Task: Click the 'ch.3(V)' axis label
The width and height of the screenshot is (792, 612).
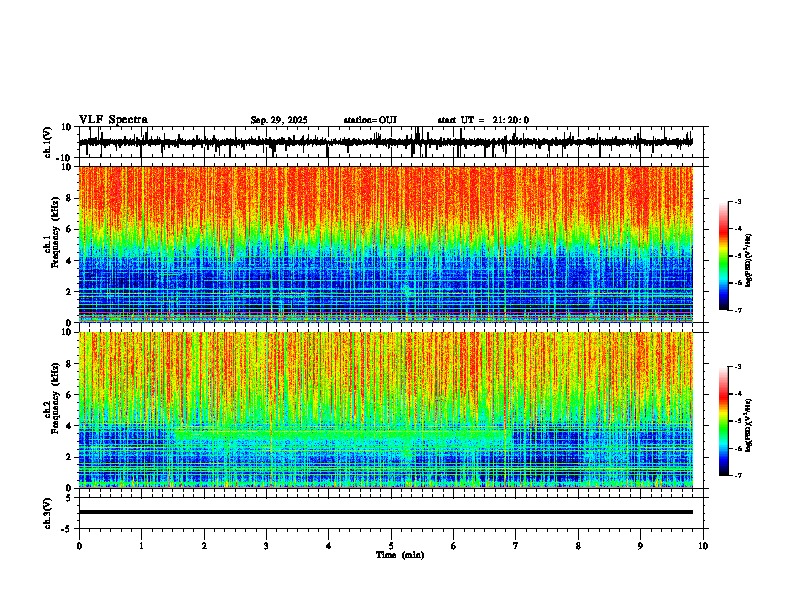Action: click(48, 513)
